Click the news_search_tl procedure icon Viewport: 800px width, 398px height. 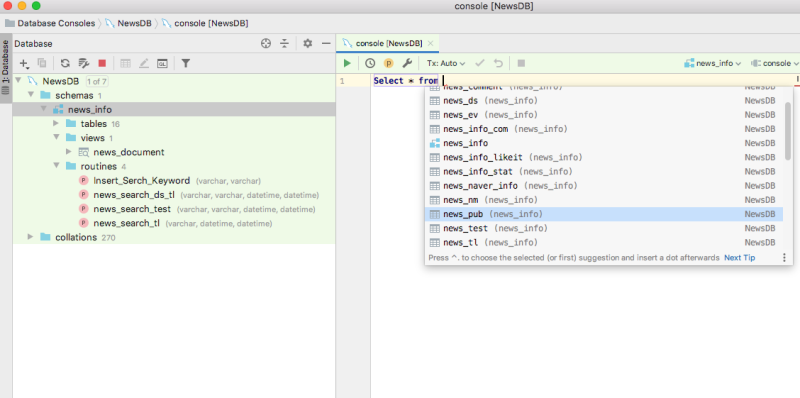84,223
